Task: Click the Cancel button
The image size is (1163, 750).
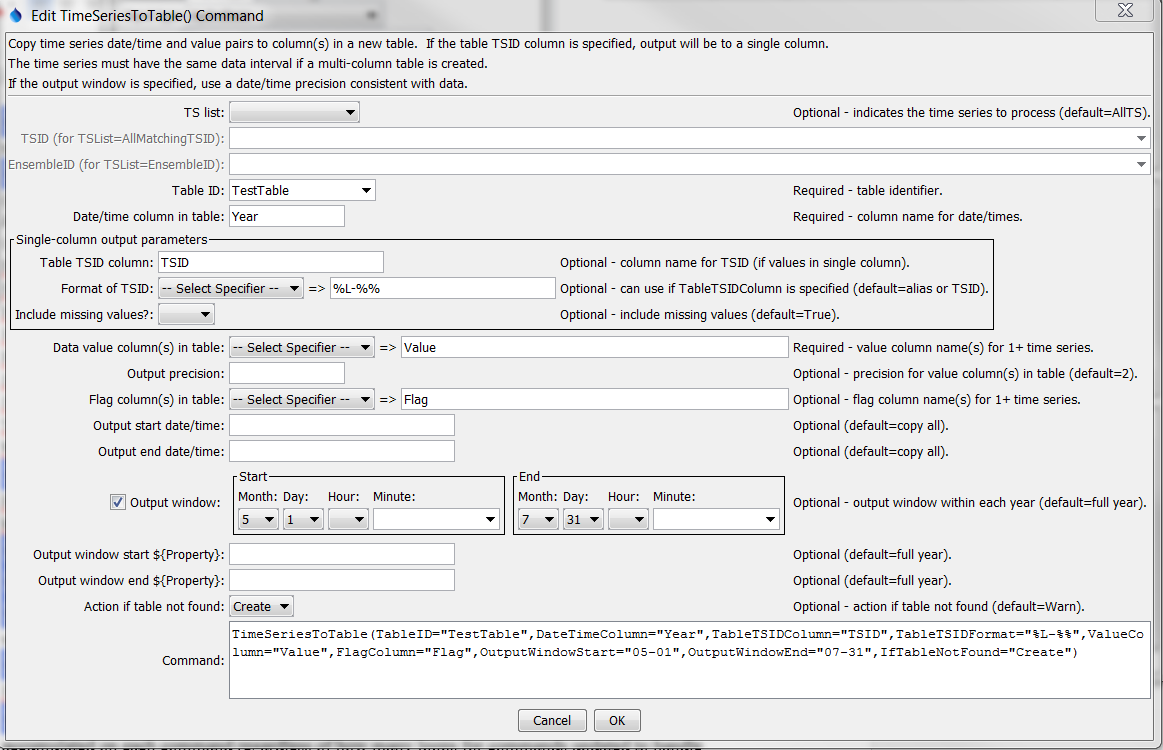Action: (x=552, y=720)
